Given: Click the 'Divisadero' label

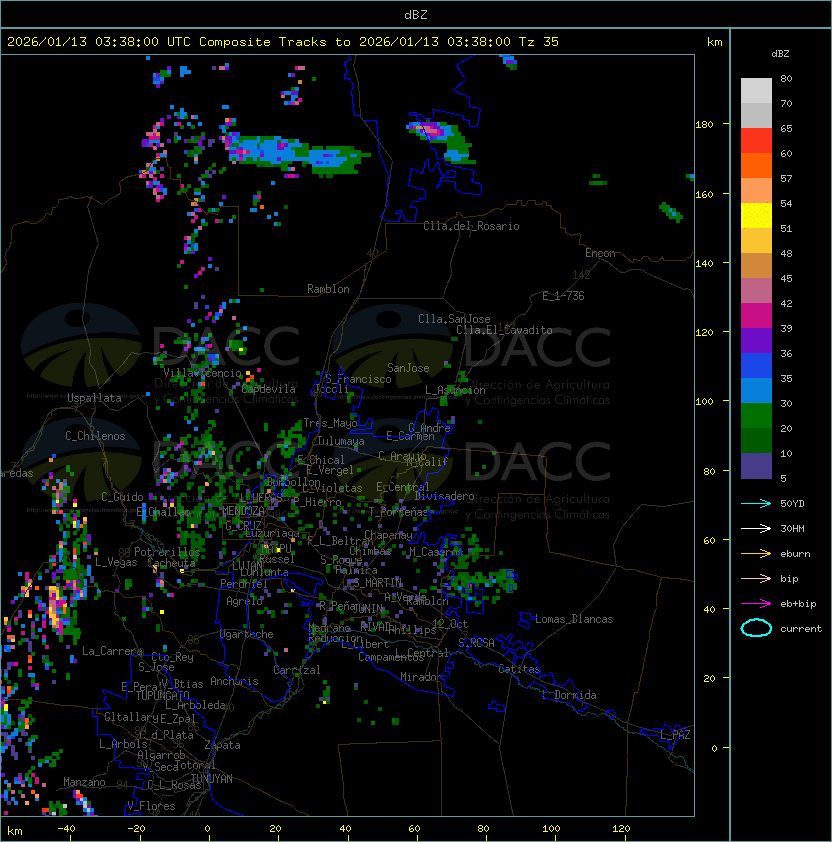Looking at the screenshot, I should tap(445, 496).
